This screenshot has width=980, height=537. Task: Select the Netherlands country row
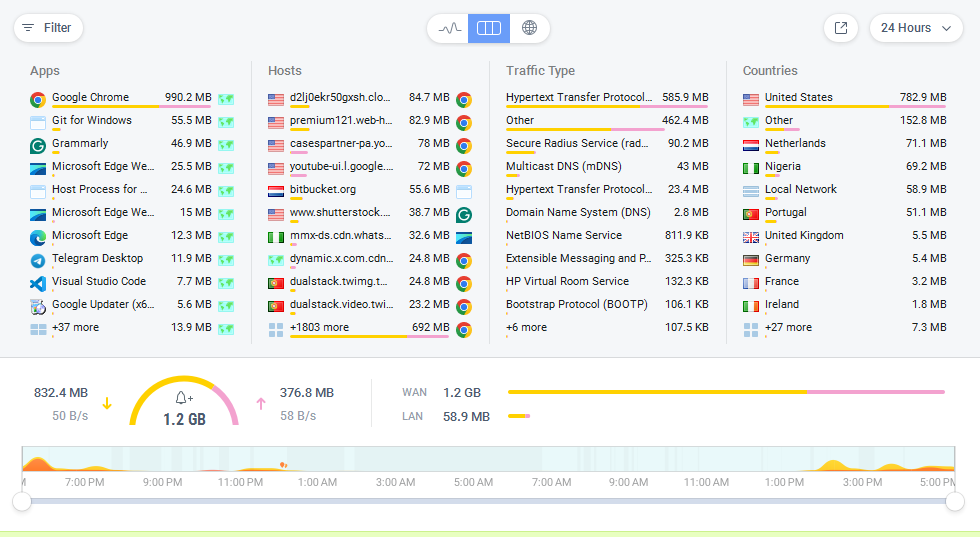[844, 144]
